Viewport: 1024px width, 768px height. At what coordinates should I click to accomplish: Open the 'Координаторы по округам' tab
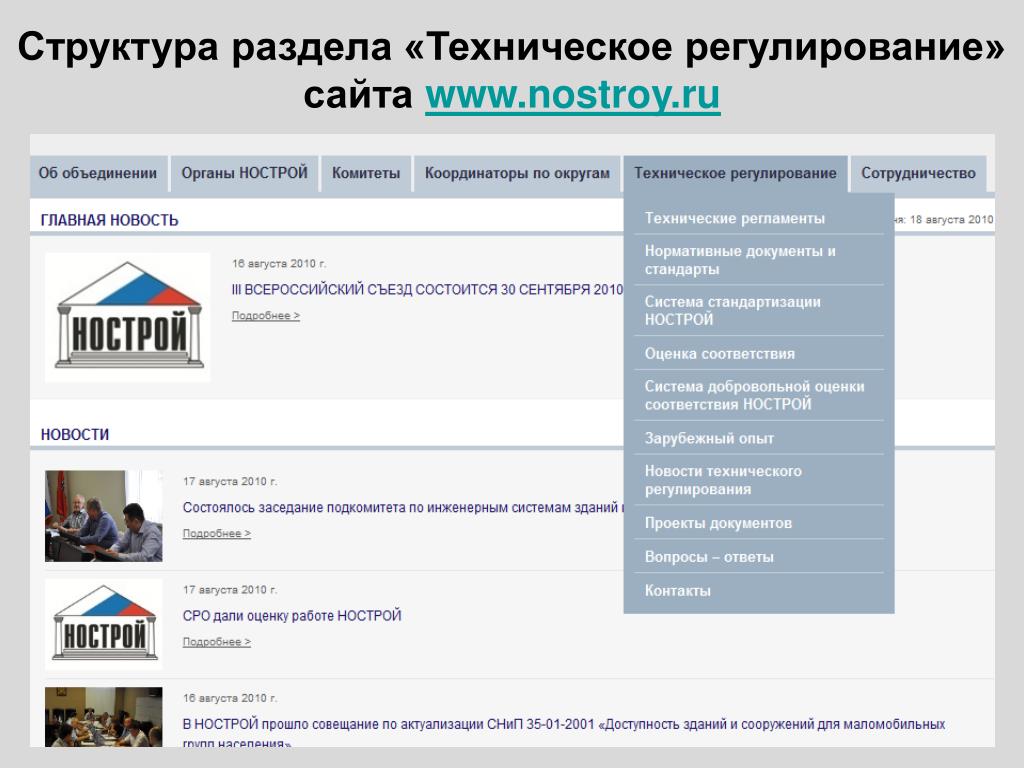click(517, 174)
